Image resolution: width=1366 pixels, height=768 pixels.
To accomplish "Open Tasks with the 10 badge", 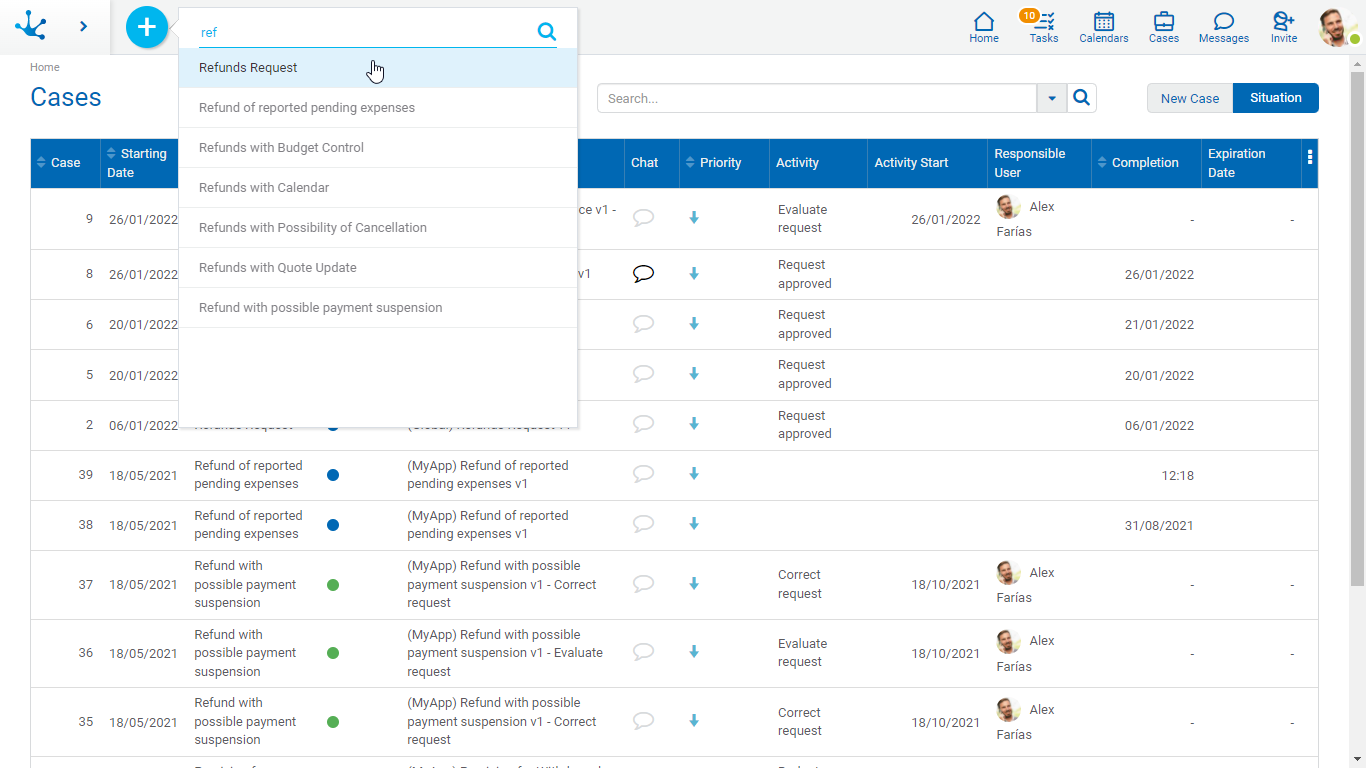I will click(1044, 27).
